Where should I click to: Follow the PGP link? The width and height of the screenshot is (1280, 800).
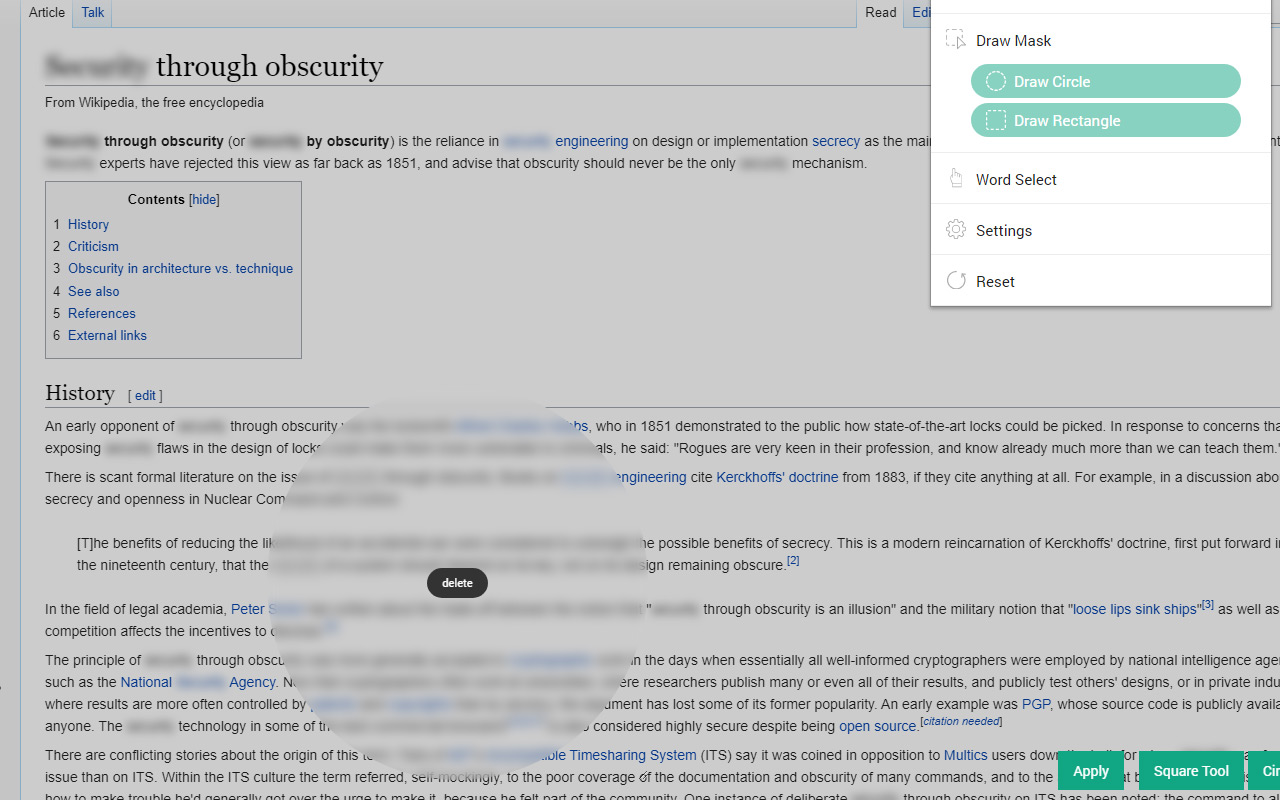tap(1036, 704)
